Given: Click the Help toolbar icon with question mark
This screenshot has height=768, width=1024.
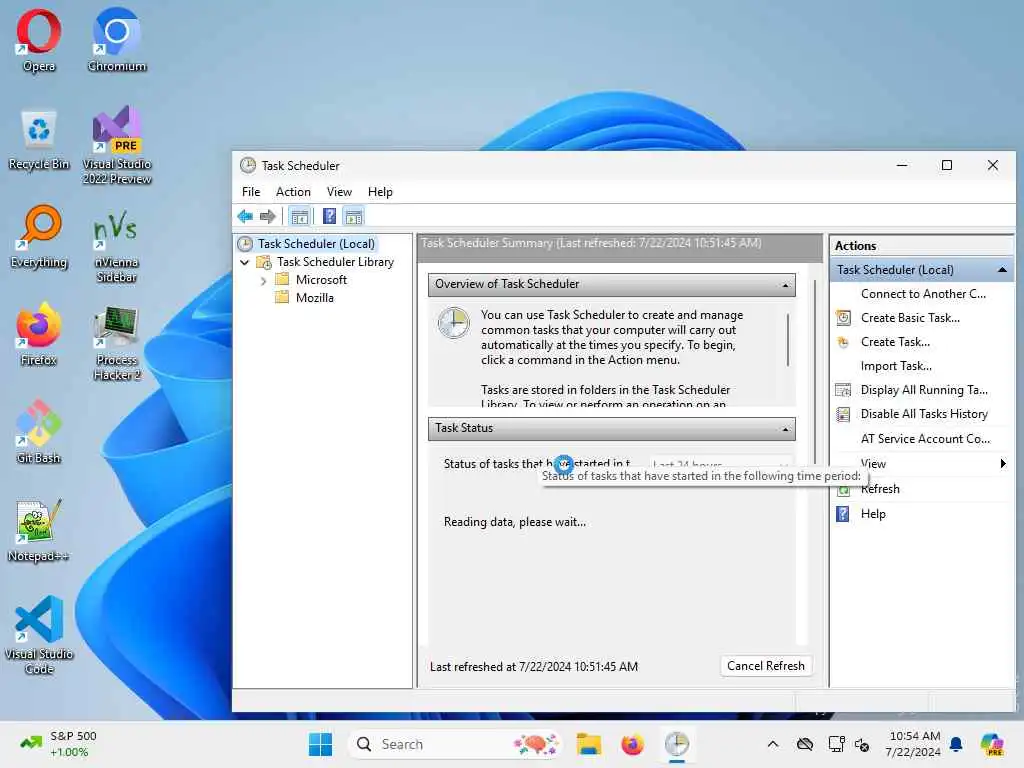Looking at the screenshot, I should pos(330,216).
